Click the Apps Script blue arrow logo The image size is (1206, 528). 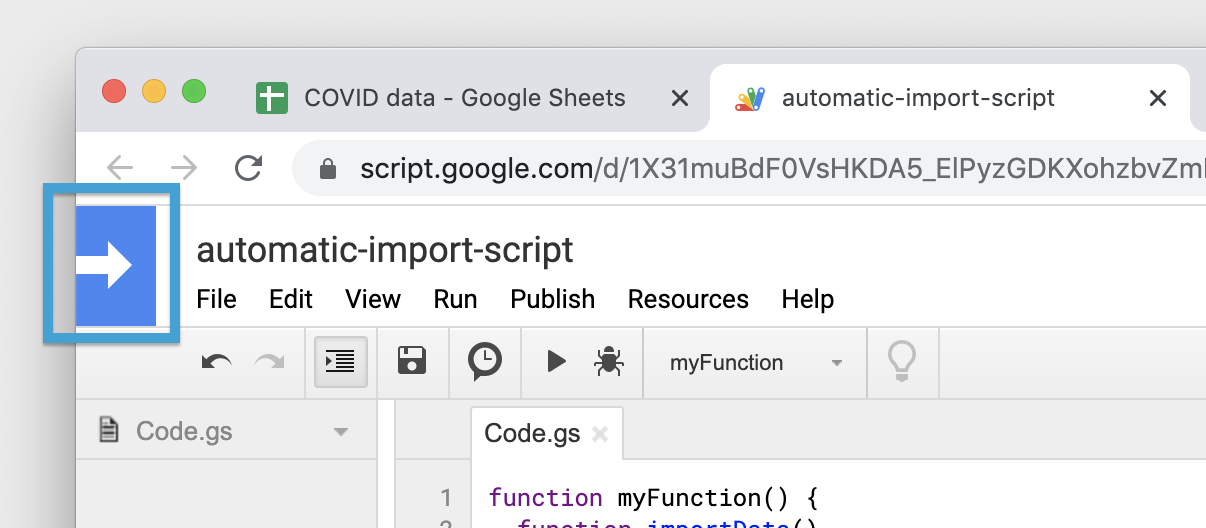116,266
